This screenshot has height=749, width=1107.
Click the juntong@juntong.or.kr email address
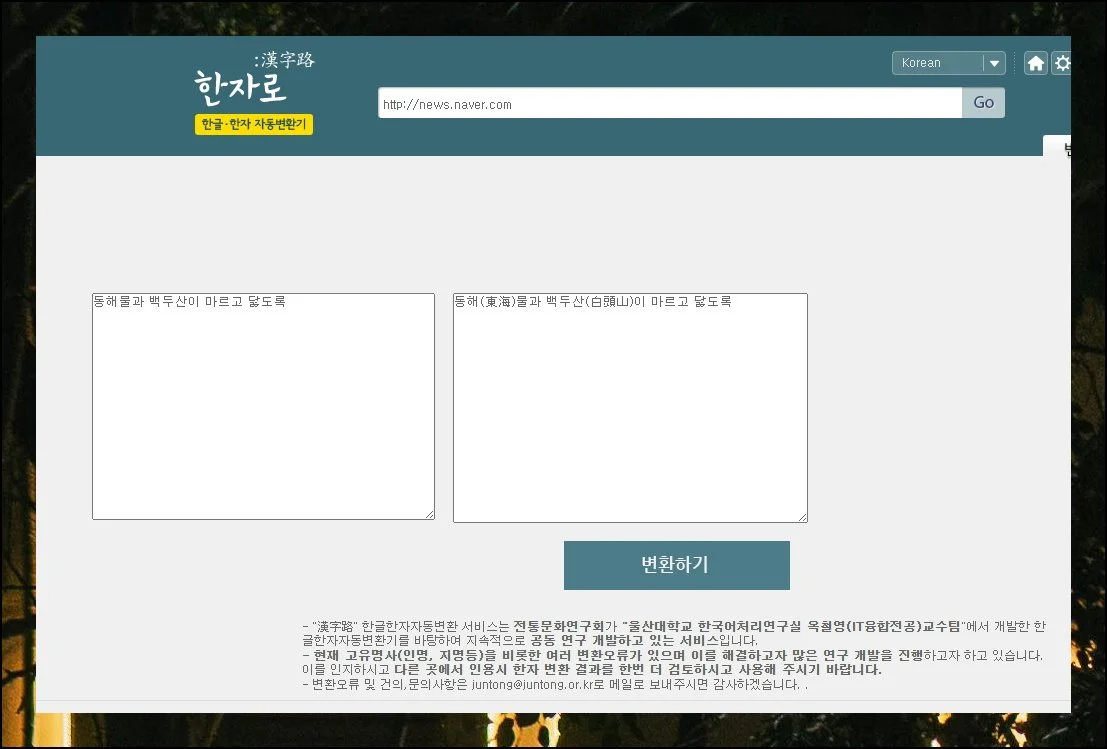tap(526, 685)
